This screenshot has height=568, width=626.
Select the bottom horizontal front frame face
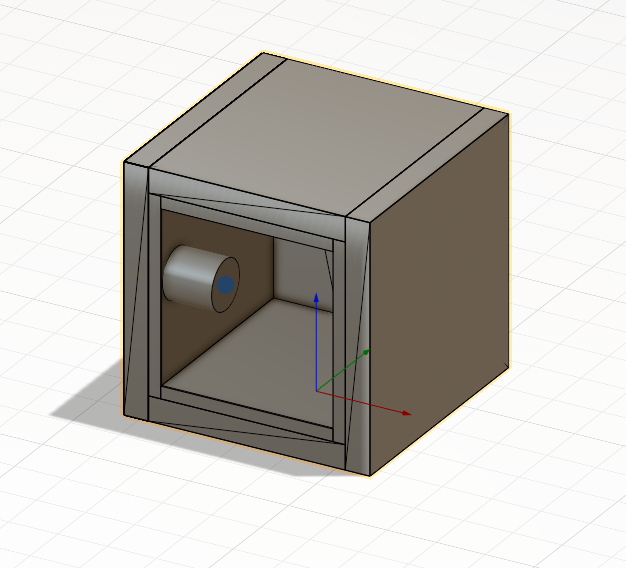point(246,432)
